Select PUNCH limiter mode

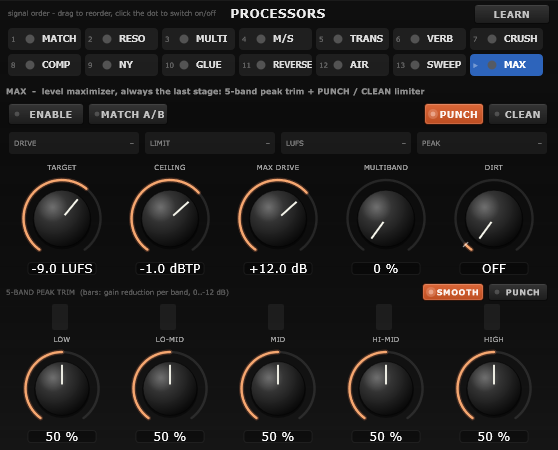coord(454,114)
